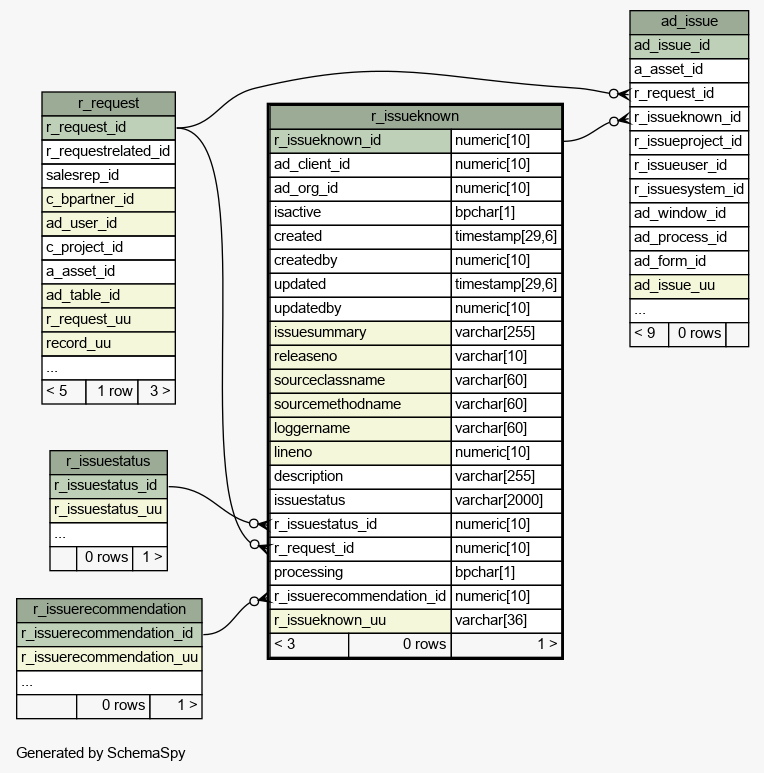Select sourceclassname column in r_issueknown
Screen dimensions: 764x773
tap(360, 381)
